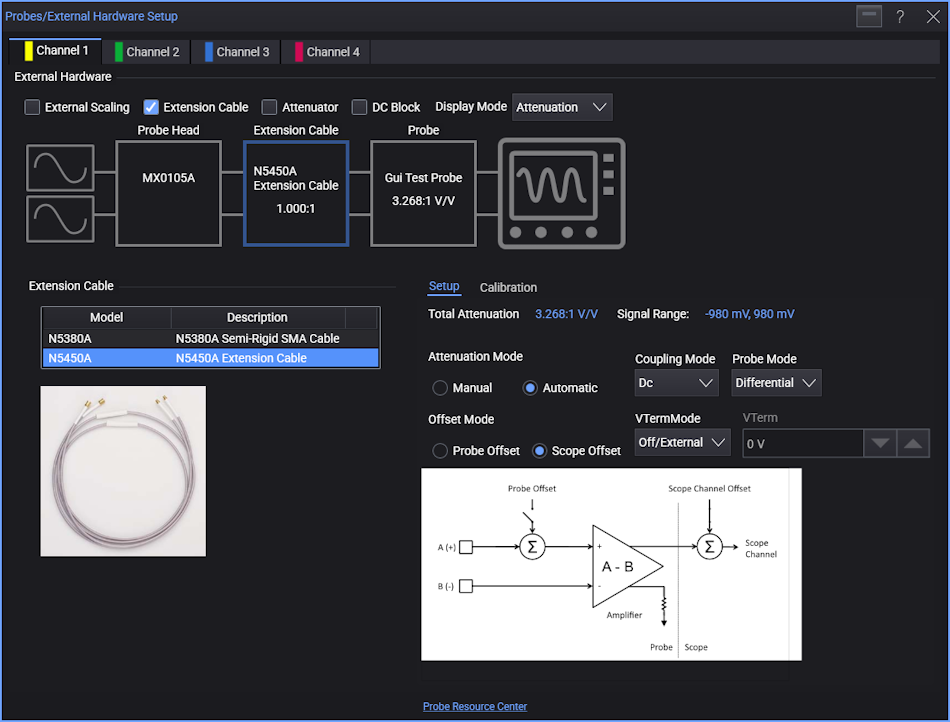950x722 pixels.
Task: Select Manual attenuation mode
Action: coord(440,388)
